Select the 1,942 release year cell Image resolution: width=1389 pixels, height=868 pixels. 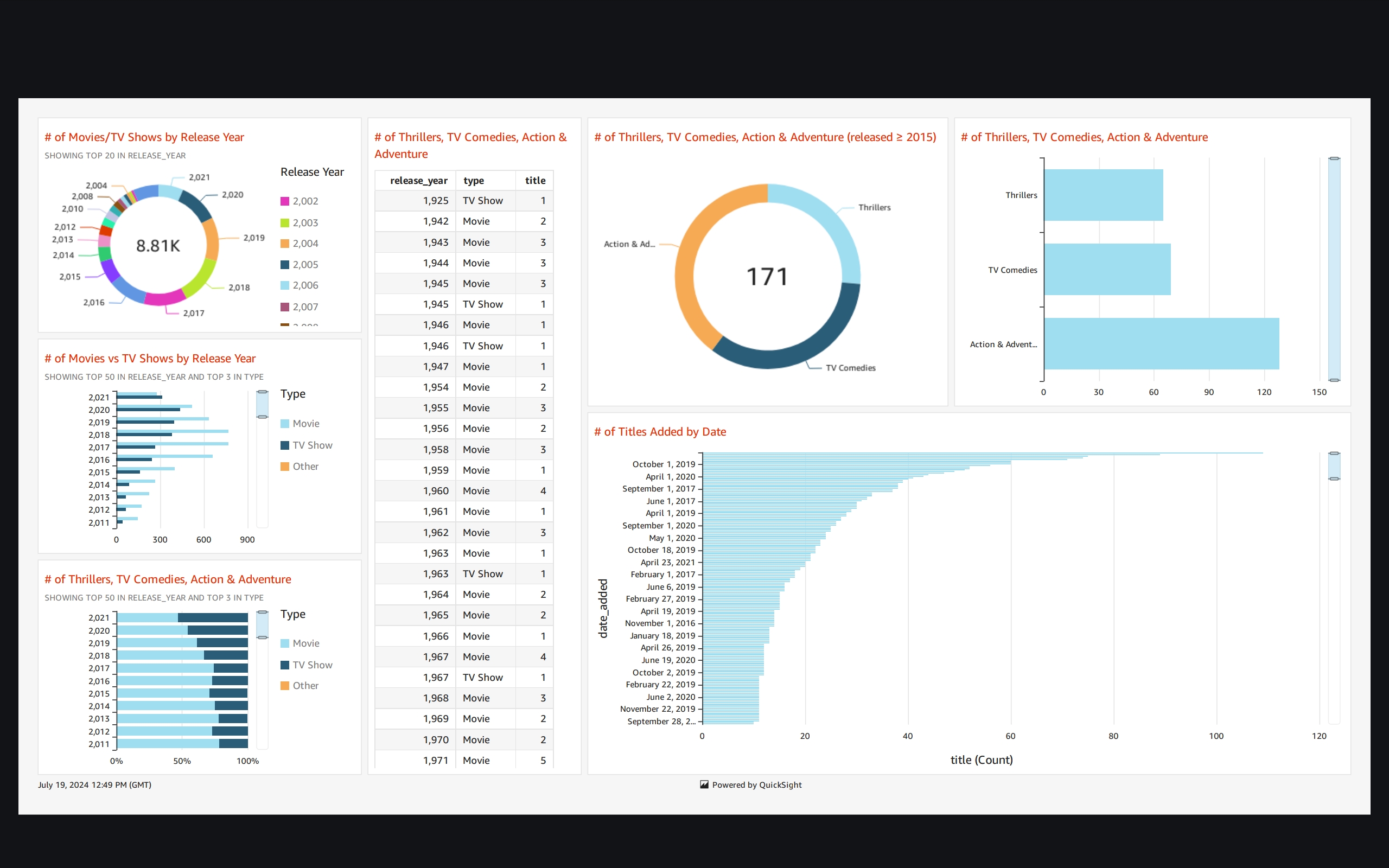(x=416, y=221)
